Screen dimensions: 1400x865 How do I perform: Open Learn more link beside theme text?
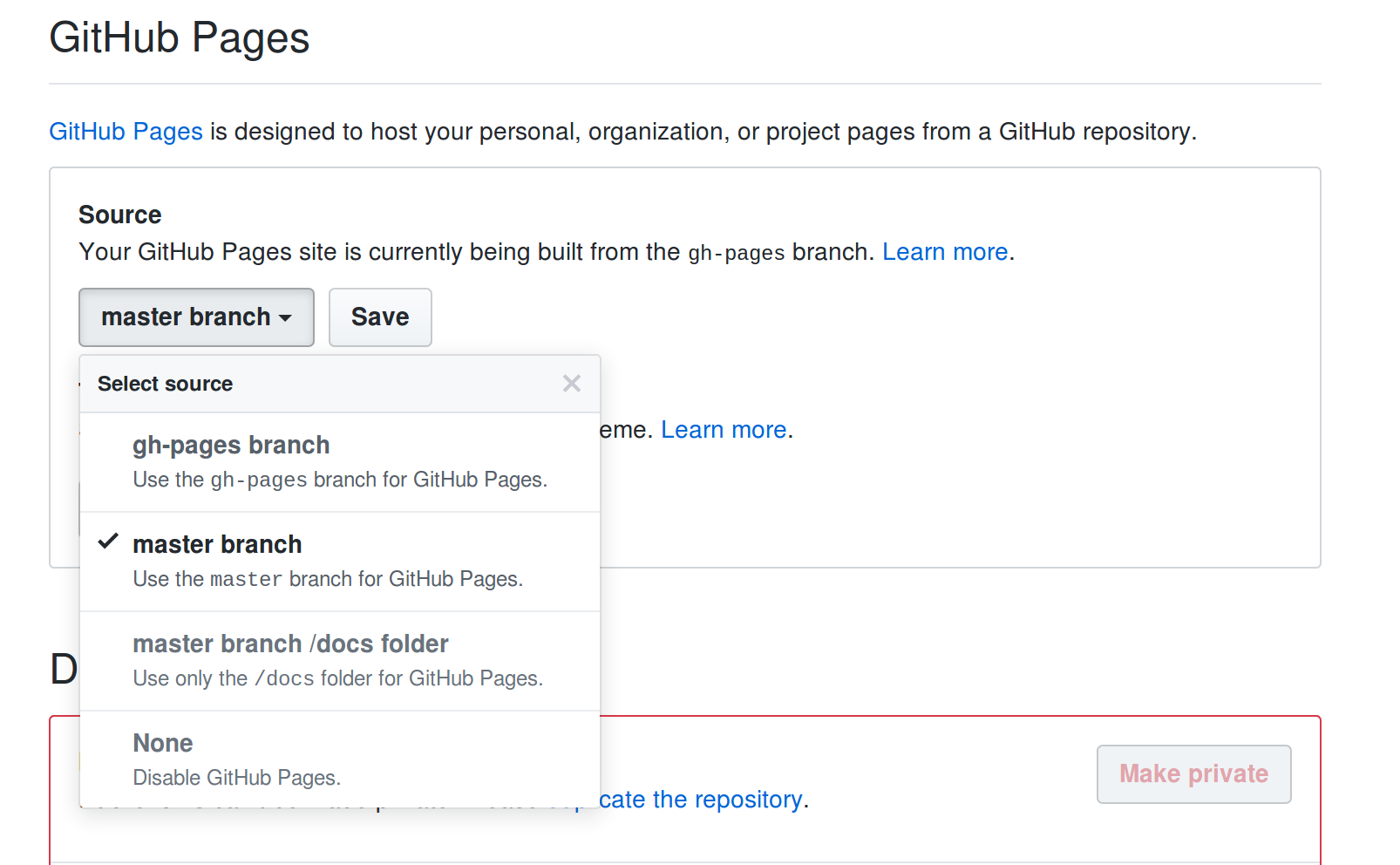[724, 430]
